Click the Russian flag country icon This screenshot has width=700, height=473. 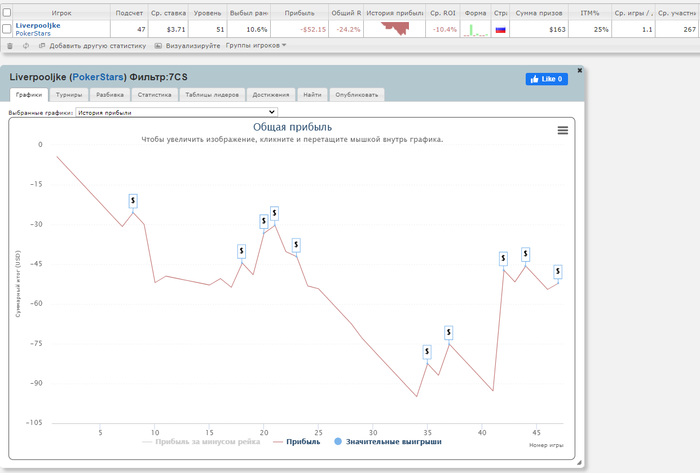point(500,30)
